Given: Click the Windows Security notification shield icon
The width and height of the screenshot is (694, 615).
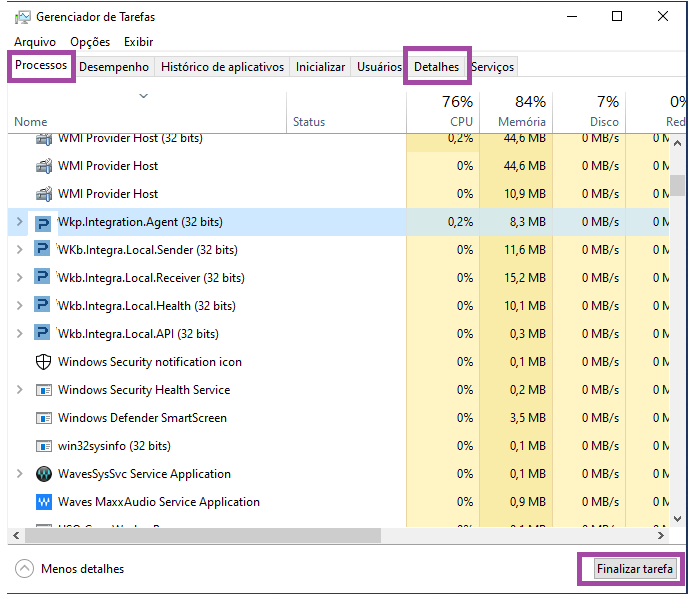Looking at the screenshot, I should click(43, 362).
